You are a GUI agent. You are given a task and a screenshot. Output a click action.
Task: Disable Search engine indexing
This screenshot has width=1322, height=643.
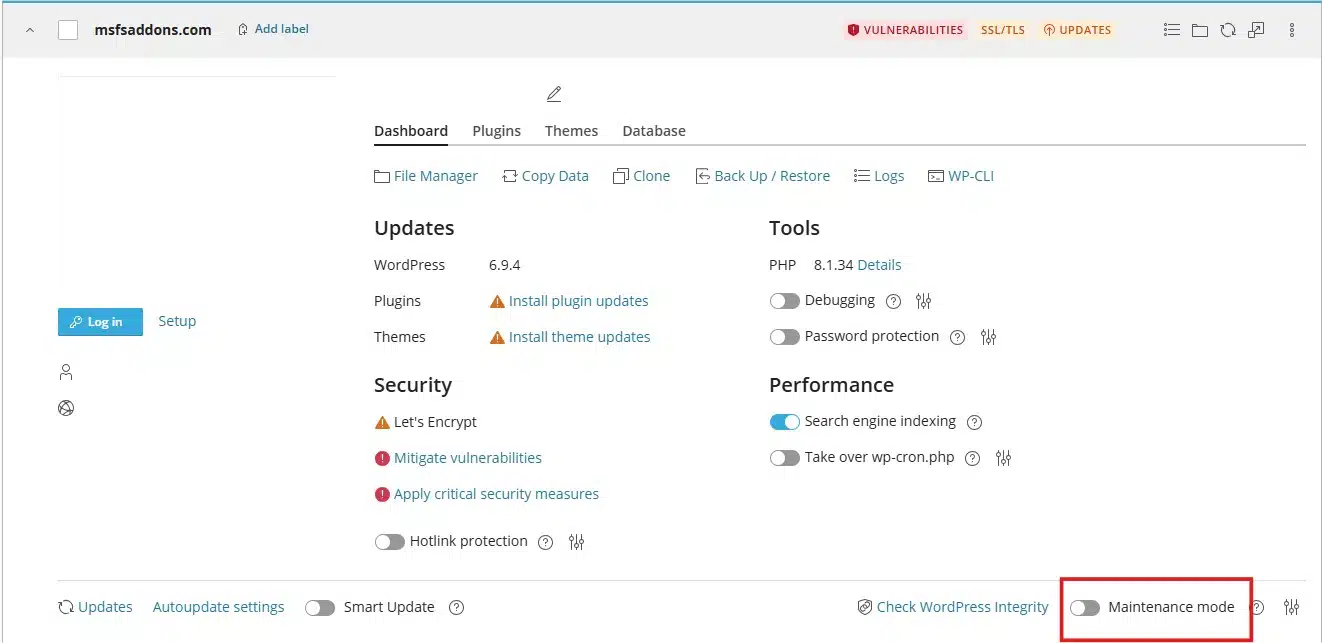[x=784, y=421]
